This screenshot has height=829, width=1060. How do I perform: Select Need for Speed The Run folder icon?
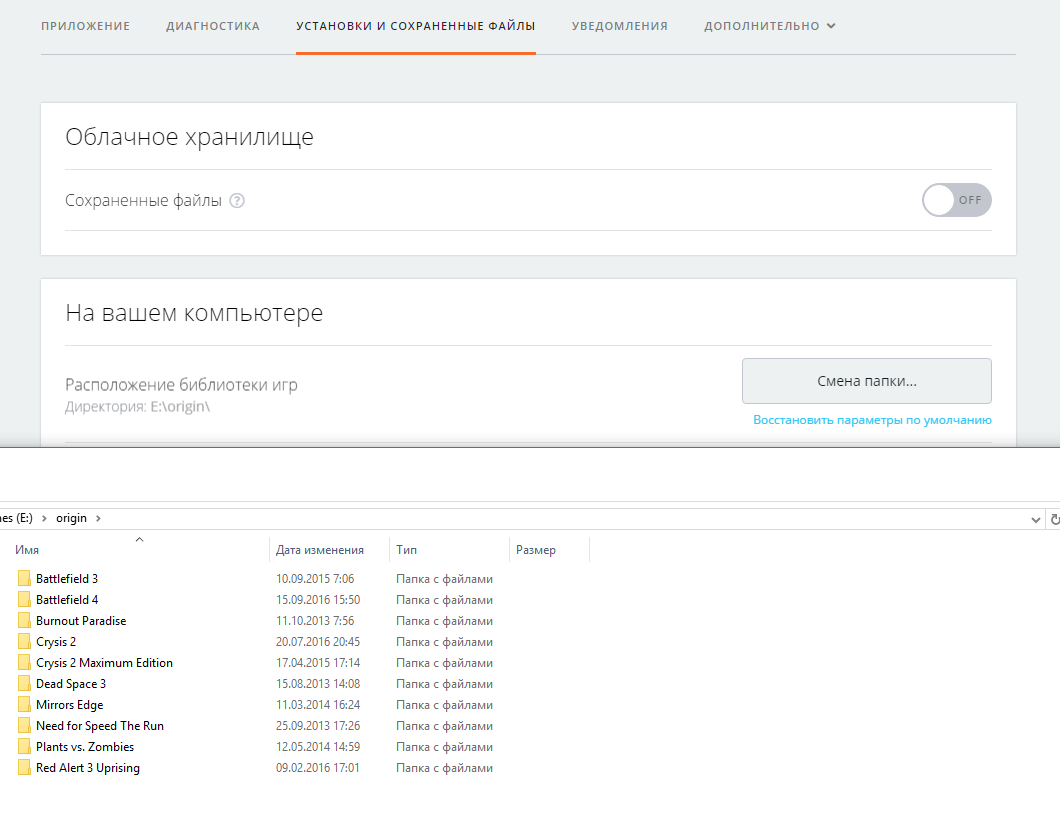tap(24, 725)
